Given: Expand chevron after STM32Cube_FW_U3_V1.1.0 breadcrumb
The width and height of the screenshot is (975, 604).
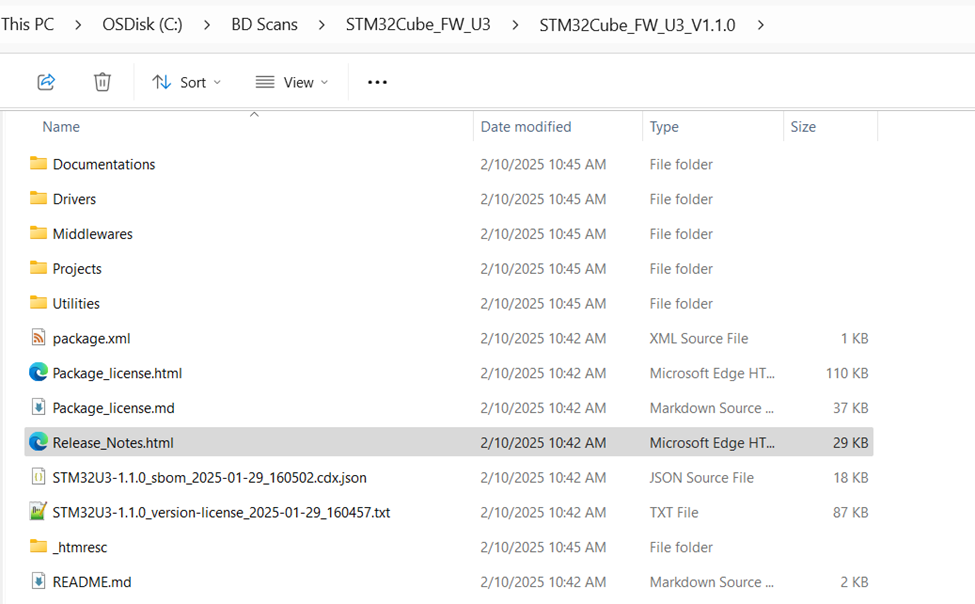Looking at the screenshot, I should [761, 25].
